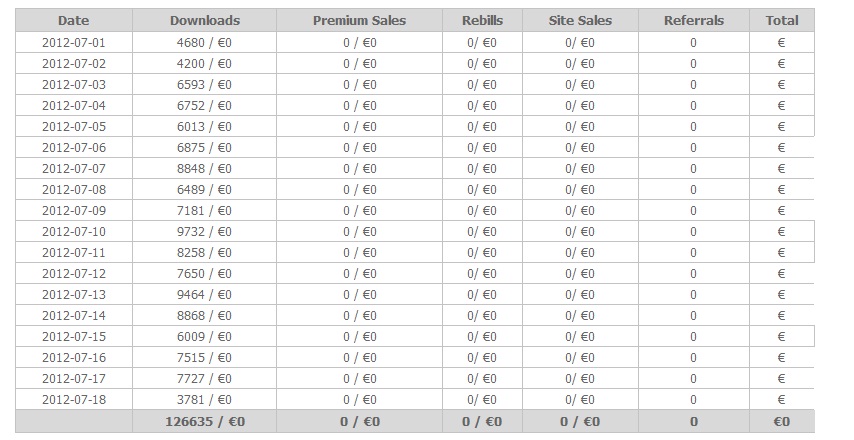Click the 4680 / €0 downloads cell
The height and width of the screenshot is (440, 854).
pyautogui.click(x=205, y=43)
